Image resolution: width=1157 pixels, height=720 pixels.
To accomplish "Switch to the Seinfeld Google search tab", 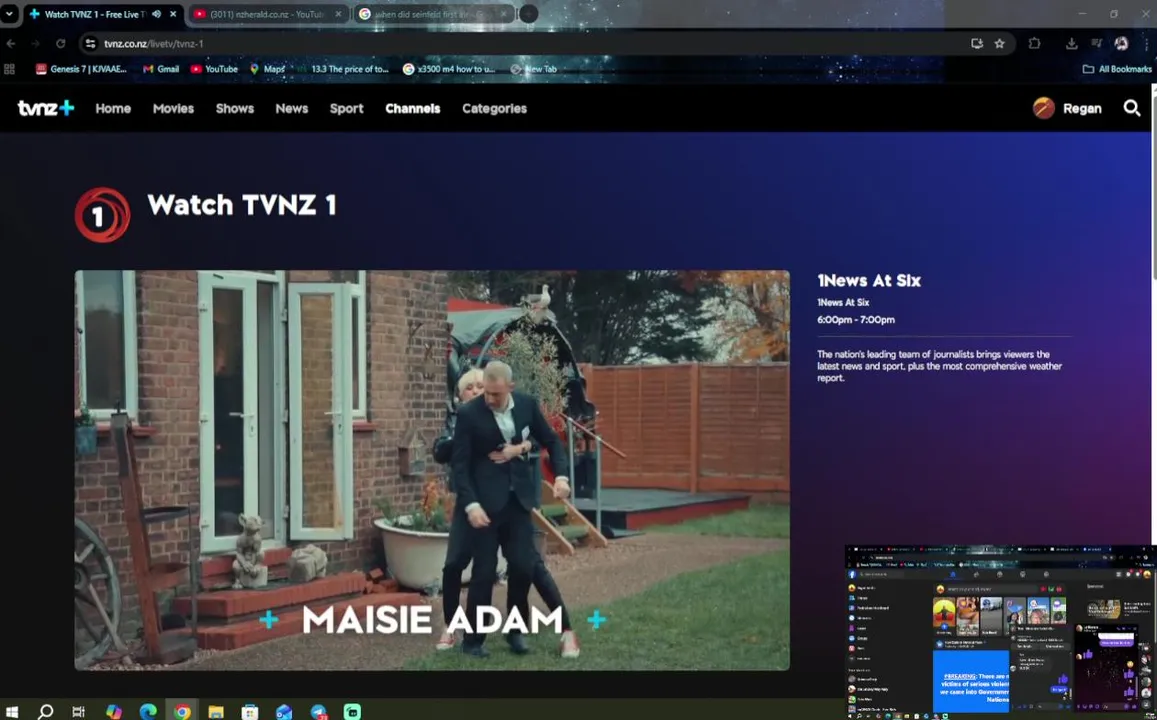I will pos(434,14).
